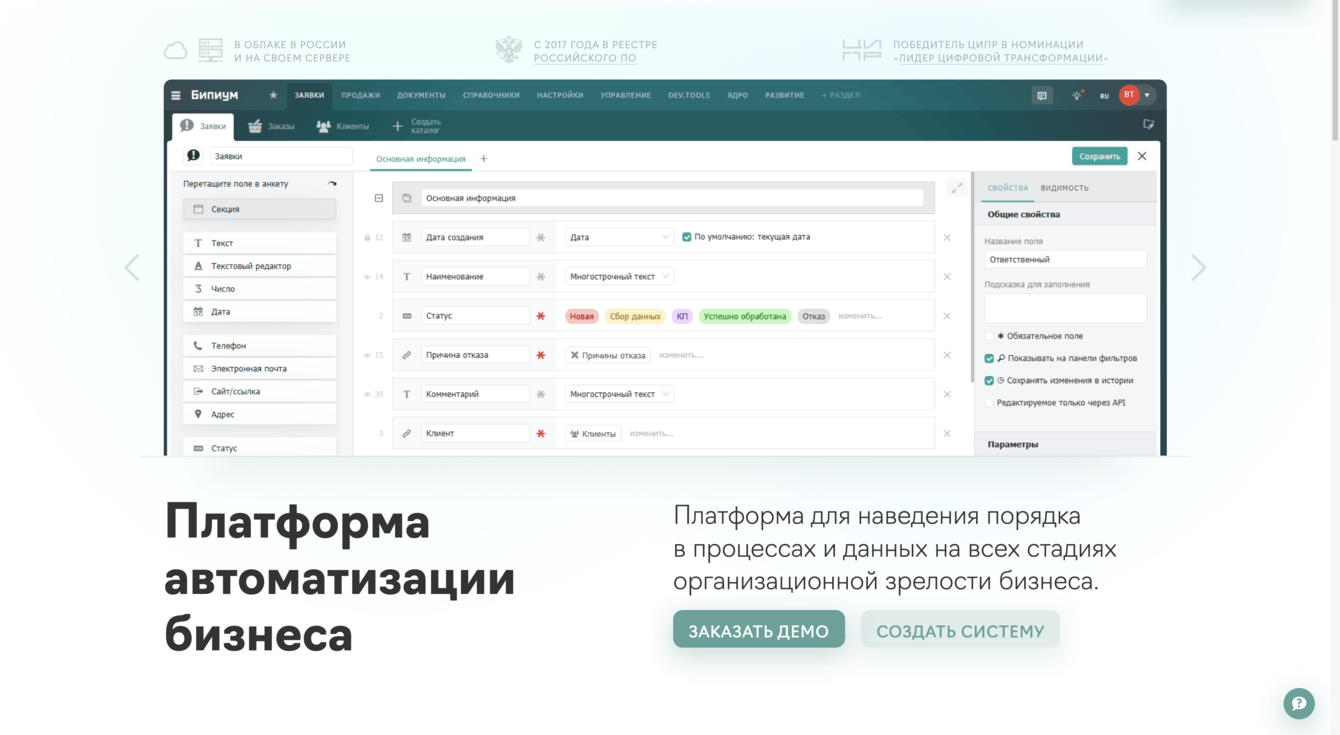Click the lightbulb notifications icon
This screenshot has height=735, width=1340.
click(x=1077, y=96)
